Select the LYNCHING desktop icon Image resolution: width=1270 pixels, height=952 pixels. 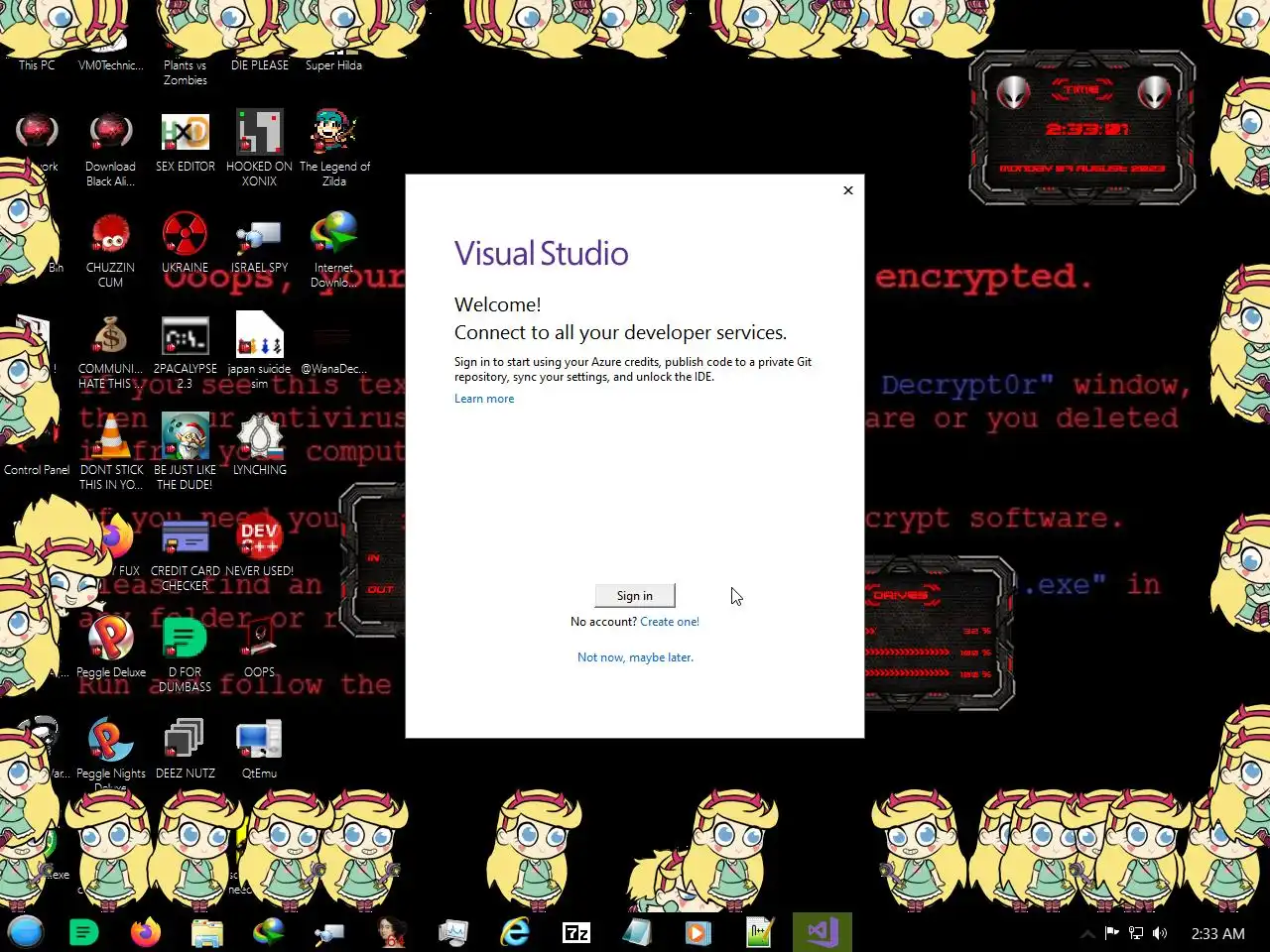pos(260,446)
